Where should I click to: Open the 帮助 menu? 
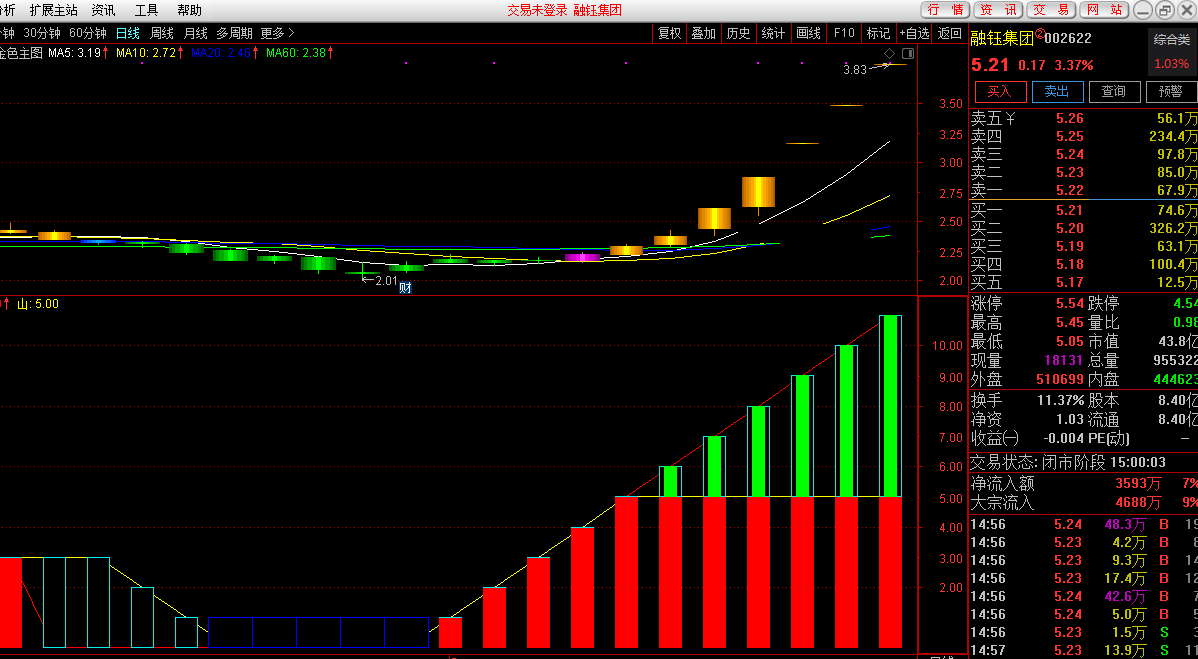(189, 10)
